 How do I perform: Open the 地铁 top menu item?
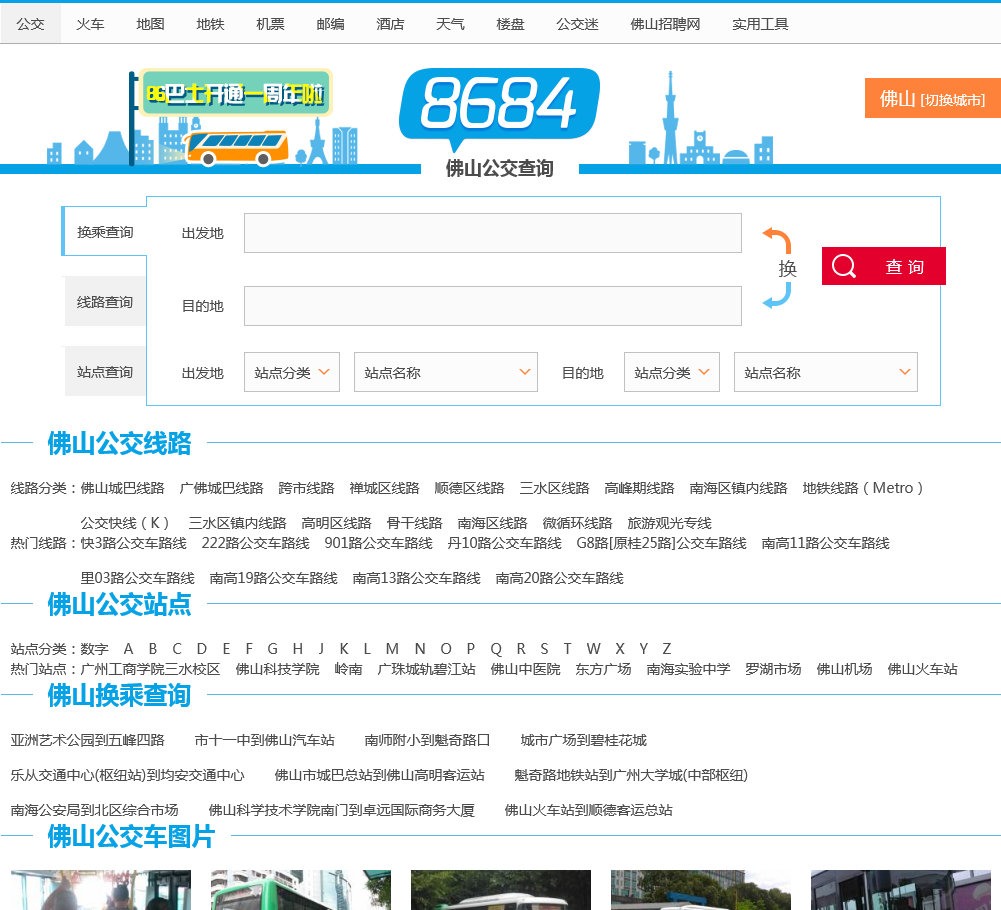tap(210, 24)
